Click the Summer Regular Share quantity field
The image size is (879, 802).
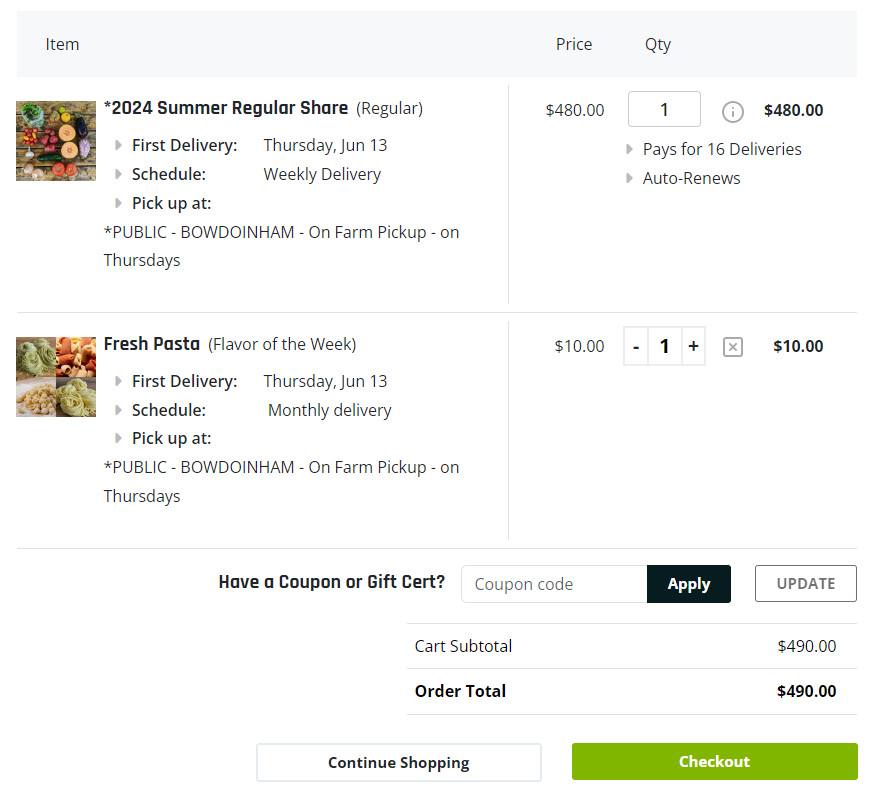pos(664,110)
